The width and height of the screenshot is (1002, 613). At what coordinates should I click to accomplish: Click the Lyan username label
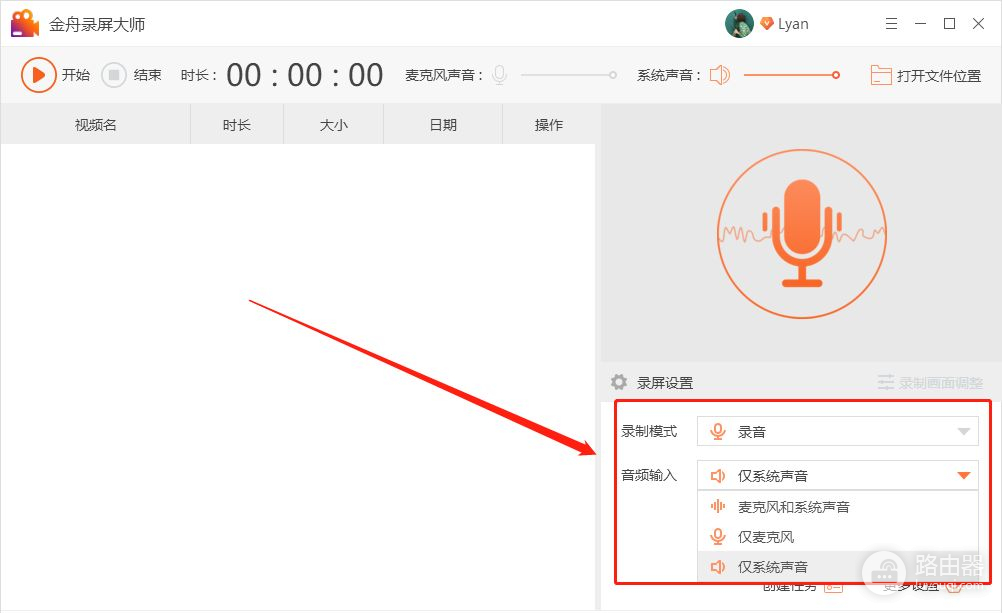click(x=793, y=24)
